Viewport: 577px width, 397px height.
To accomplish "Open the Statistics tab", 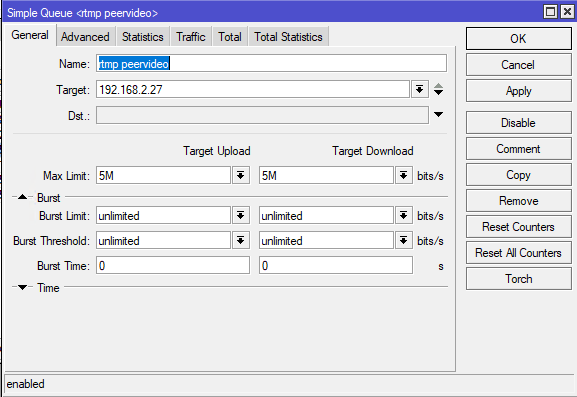I will point(142,36).
